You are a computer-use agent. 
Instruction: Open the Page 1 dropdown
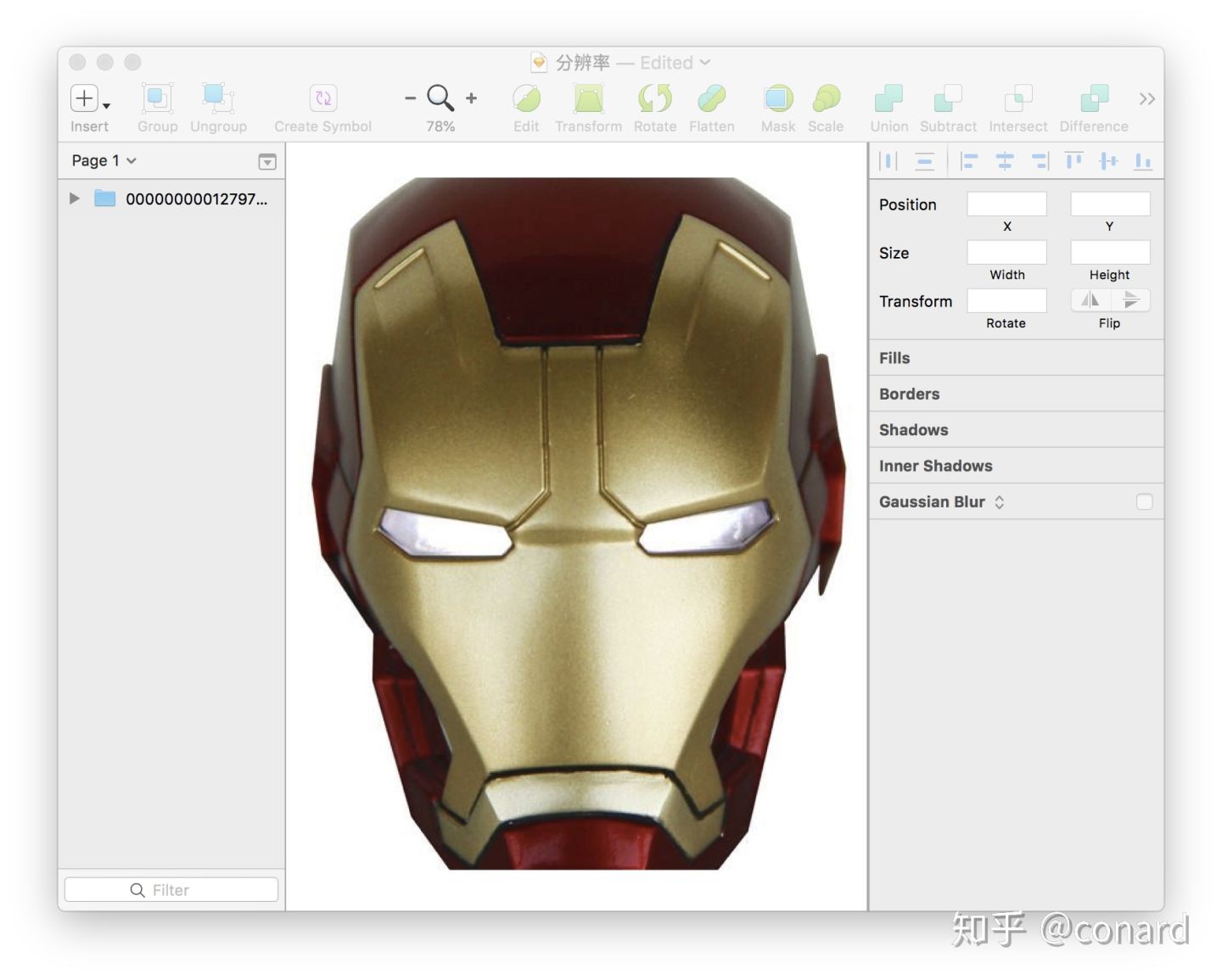coord(104,160)
